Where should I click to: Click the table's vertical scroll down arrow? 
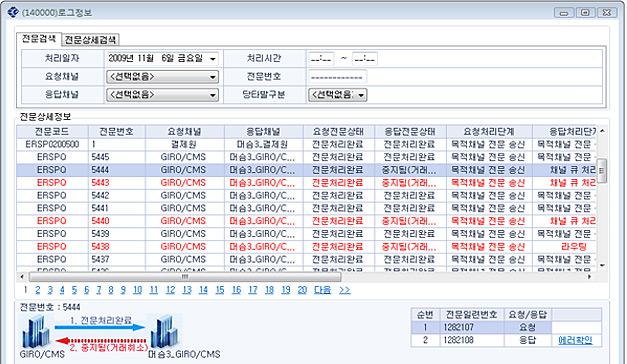click(602, 265)
